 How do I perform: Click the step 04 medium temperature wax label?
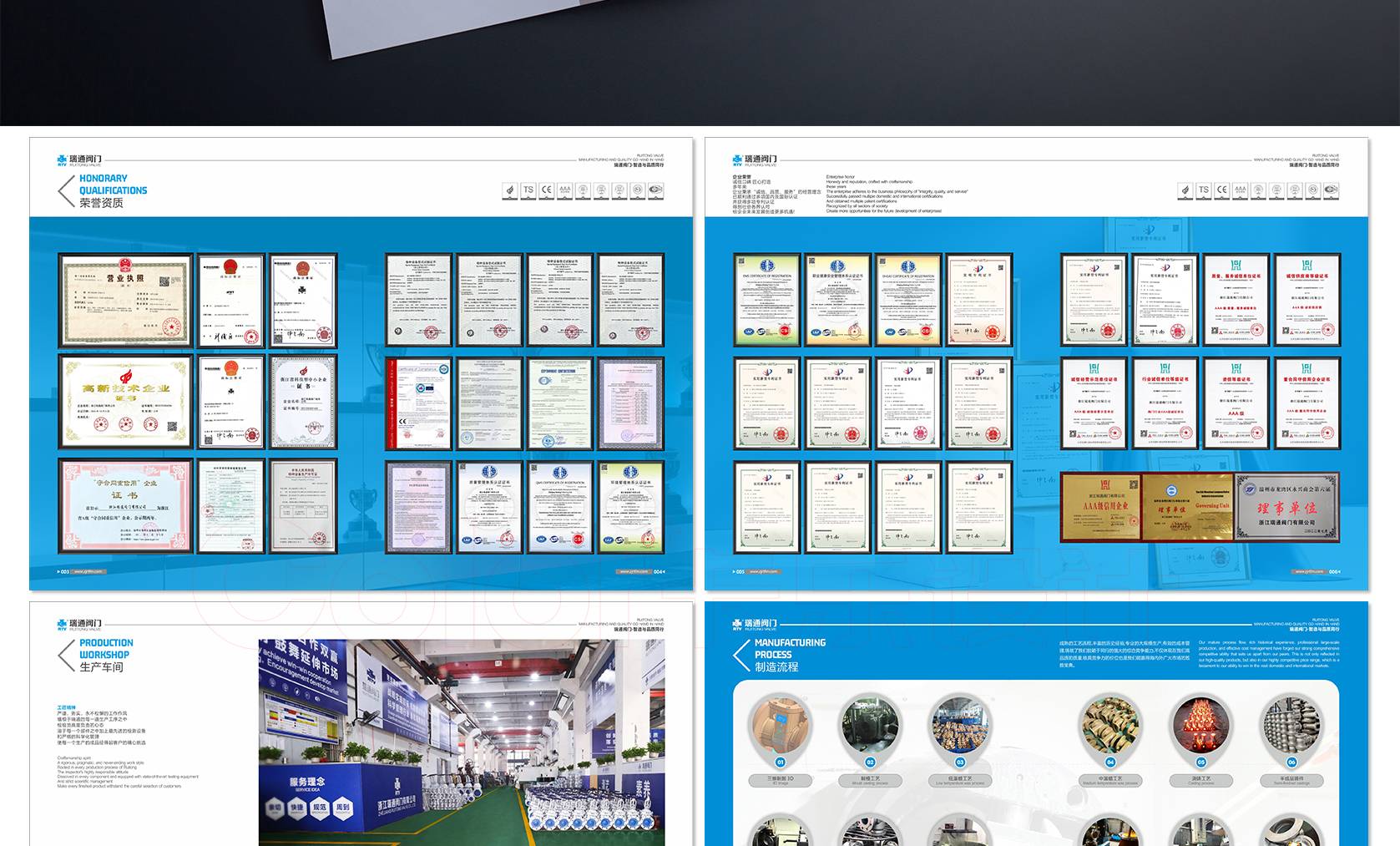click(1110, 781)
